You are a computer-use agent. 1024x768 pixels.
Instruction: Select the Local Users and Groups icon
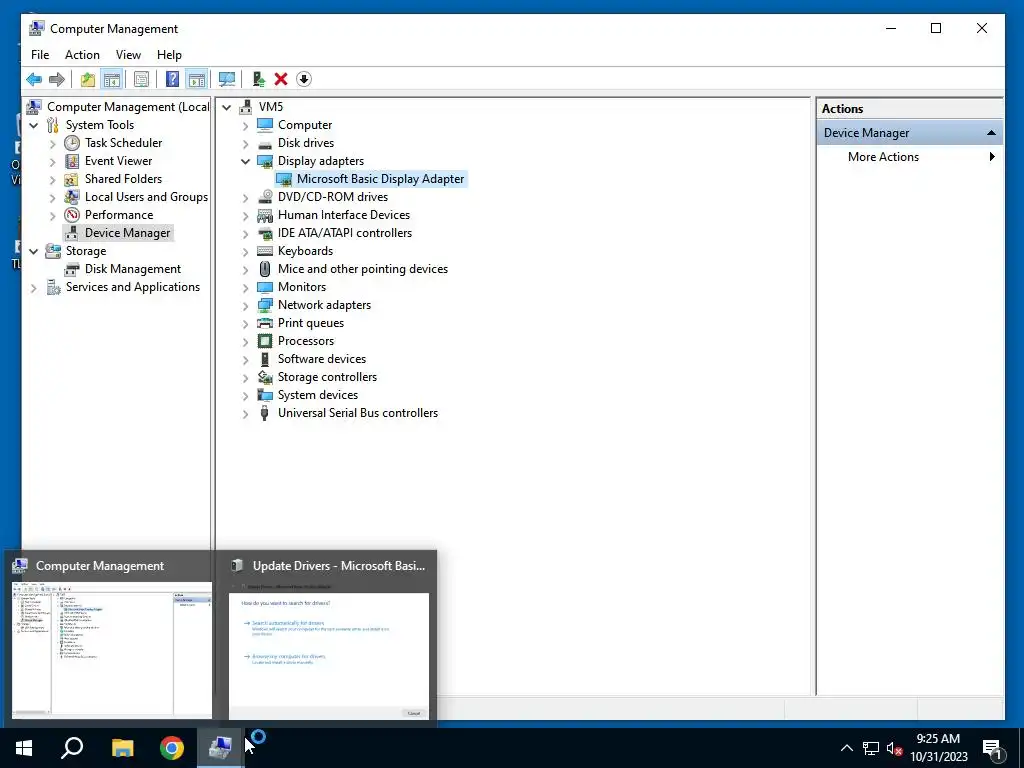[72, 197]
